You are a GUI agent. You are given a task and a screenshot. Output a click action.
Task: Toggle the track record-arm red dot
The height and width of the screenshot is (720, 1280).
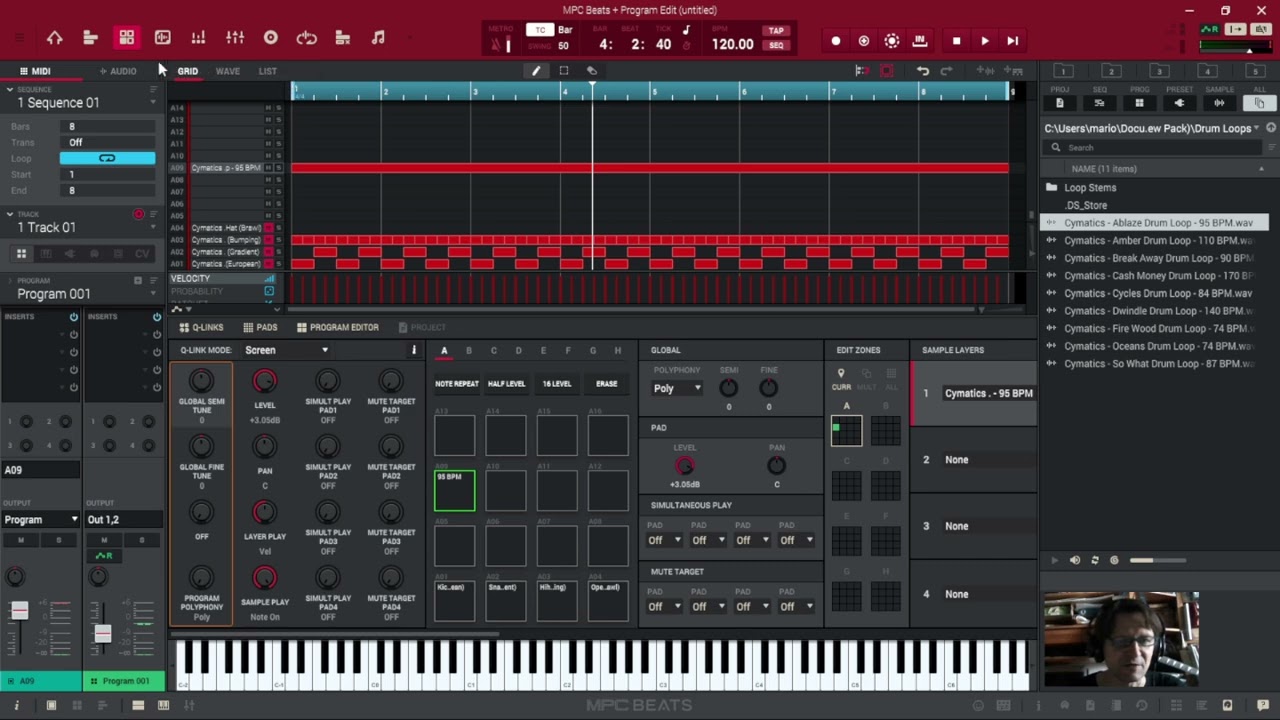click(x=139, y=214)
